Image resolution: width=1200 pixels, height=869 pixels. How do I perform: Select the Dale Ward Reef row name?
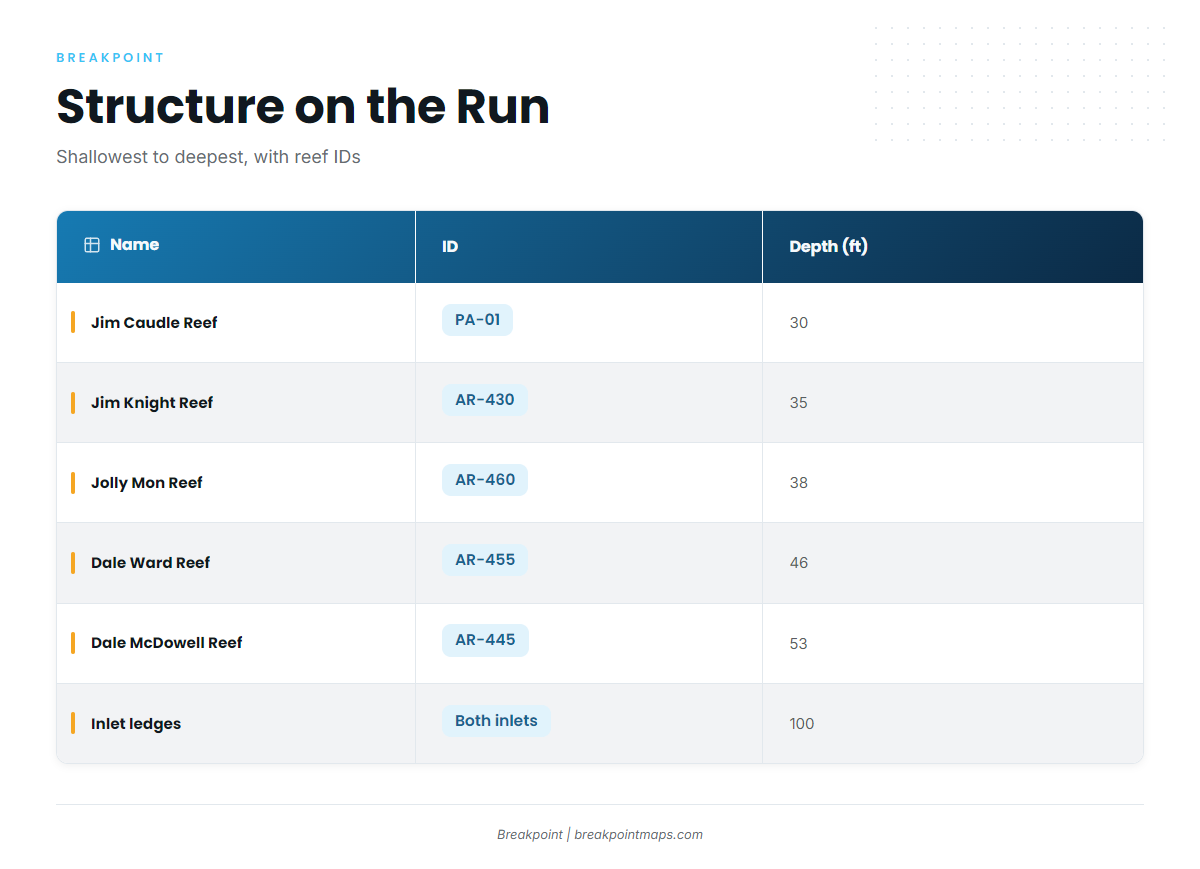[150, 562]
